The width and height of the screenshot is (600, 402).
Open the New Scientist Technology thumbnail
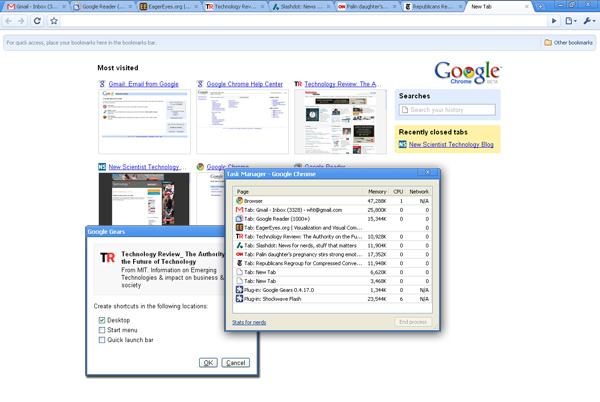[144, 199]
